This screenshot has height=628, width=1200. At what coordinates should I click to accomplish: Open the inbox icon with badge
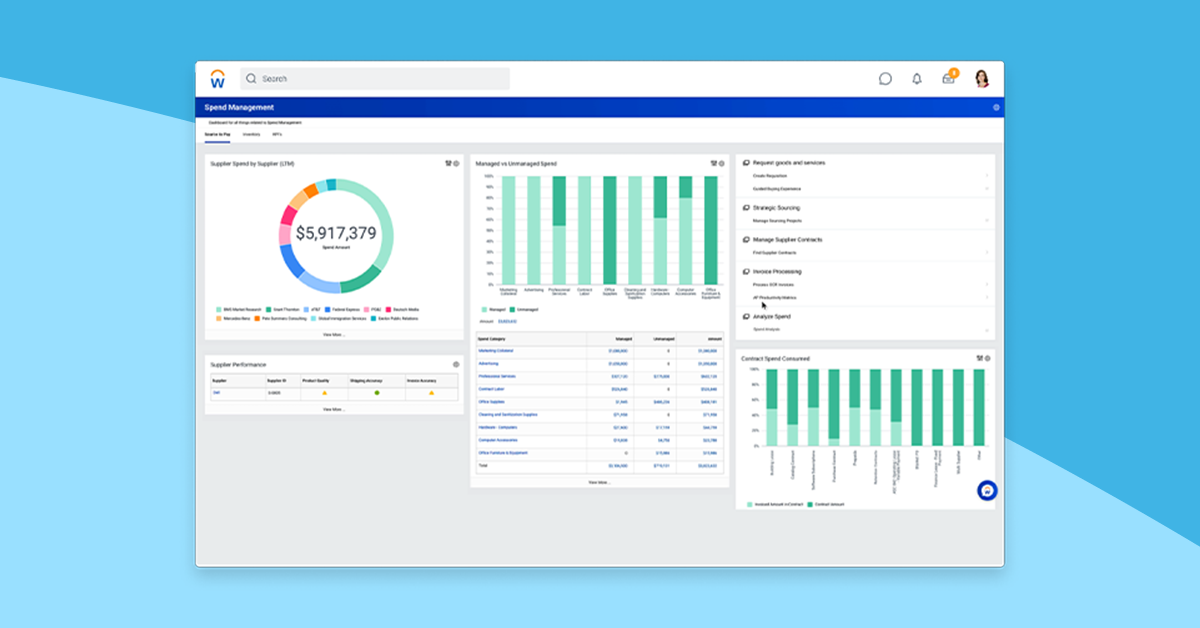tap(947, 78)
